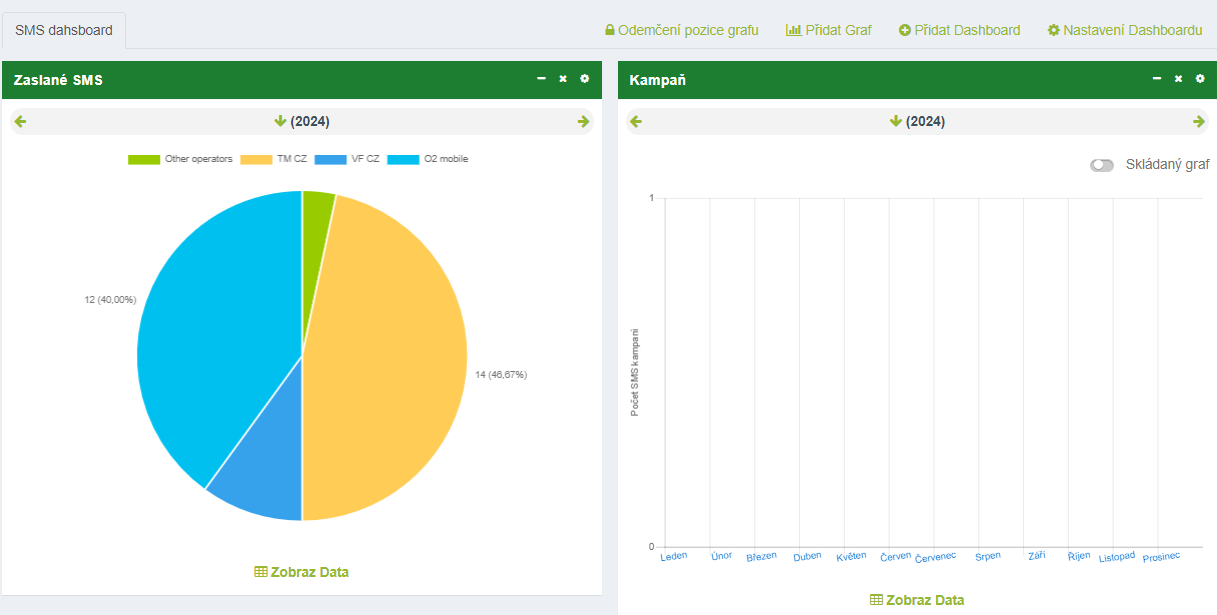Collapse the Kampaň panel with minus icon
1217x615 pixels.
pyautogui.click(x=1157, y=79)
